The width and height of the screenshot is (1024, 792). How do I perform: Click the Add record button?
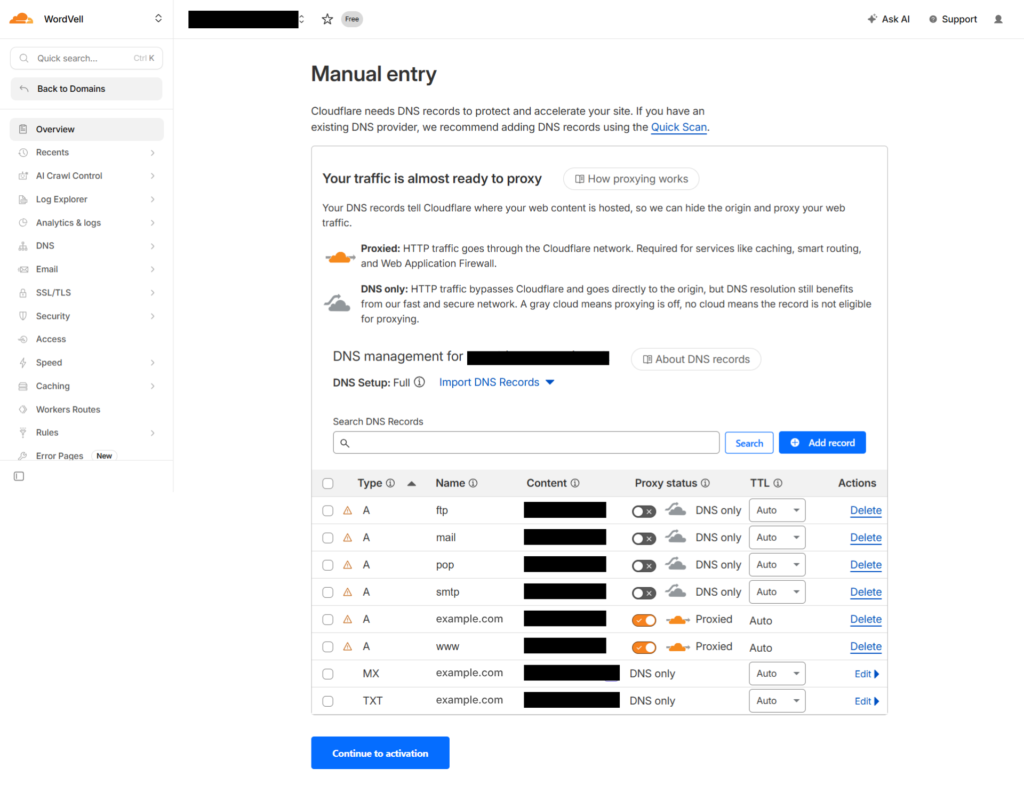pos(822,442)
